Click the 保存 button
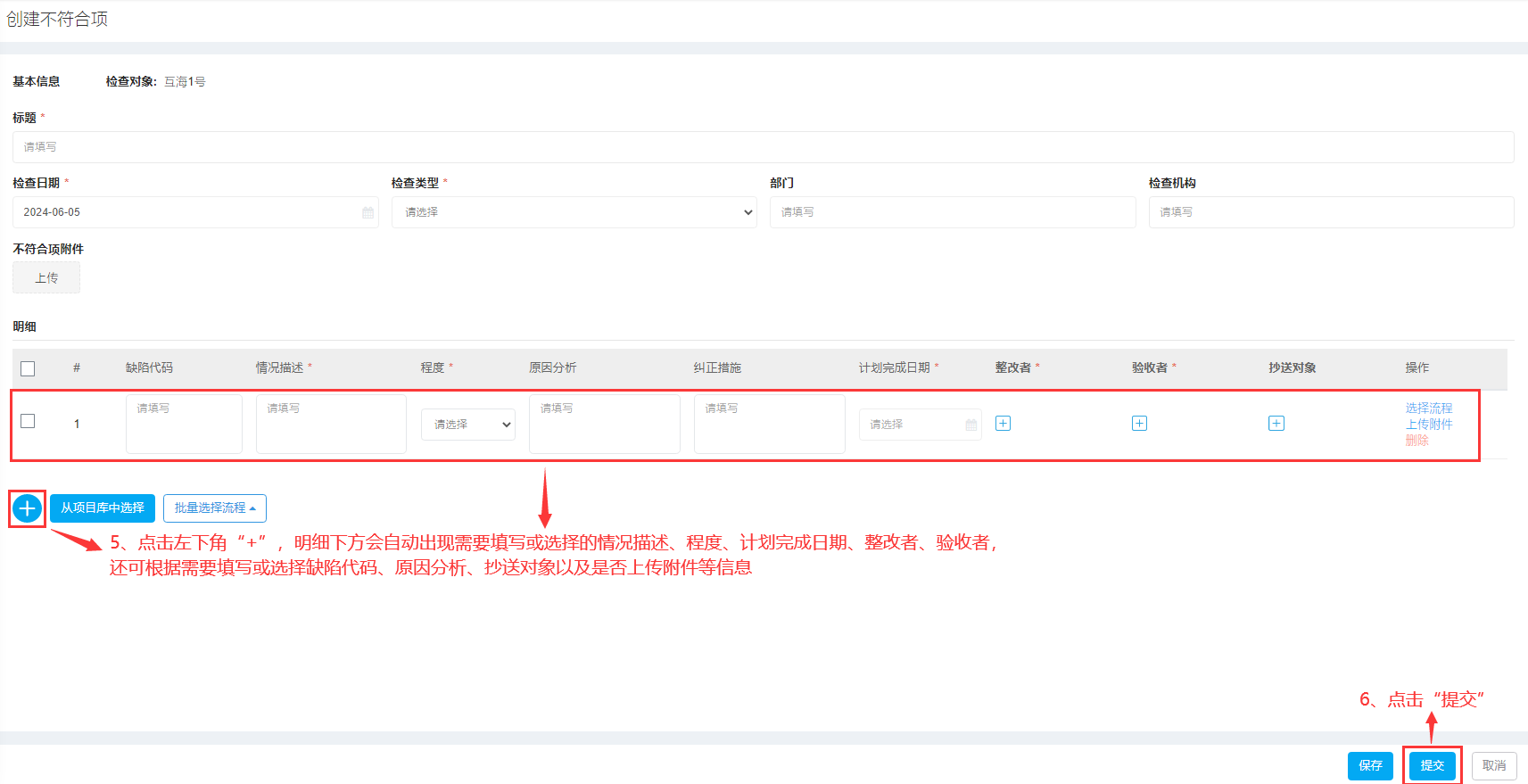The image size is (1528, 784). [1370, 765]
